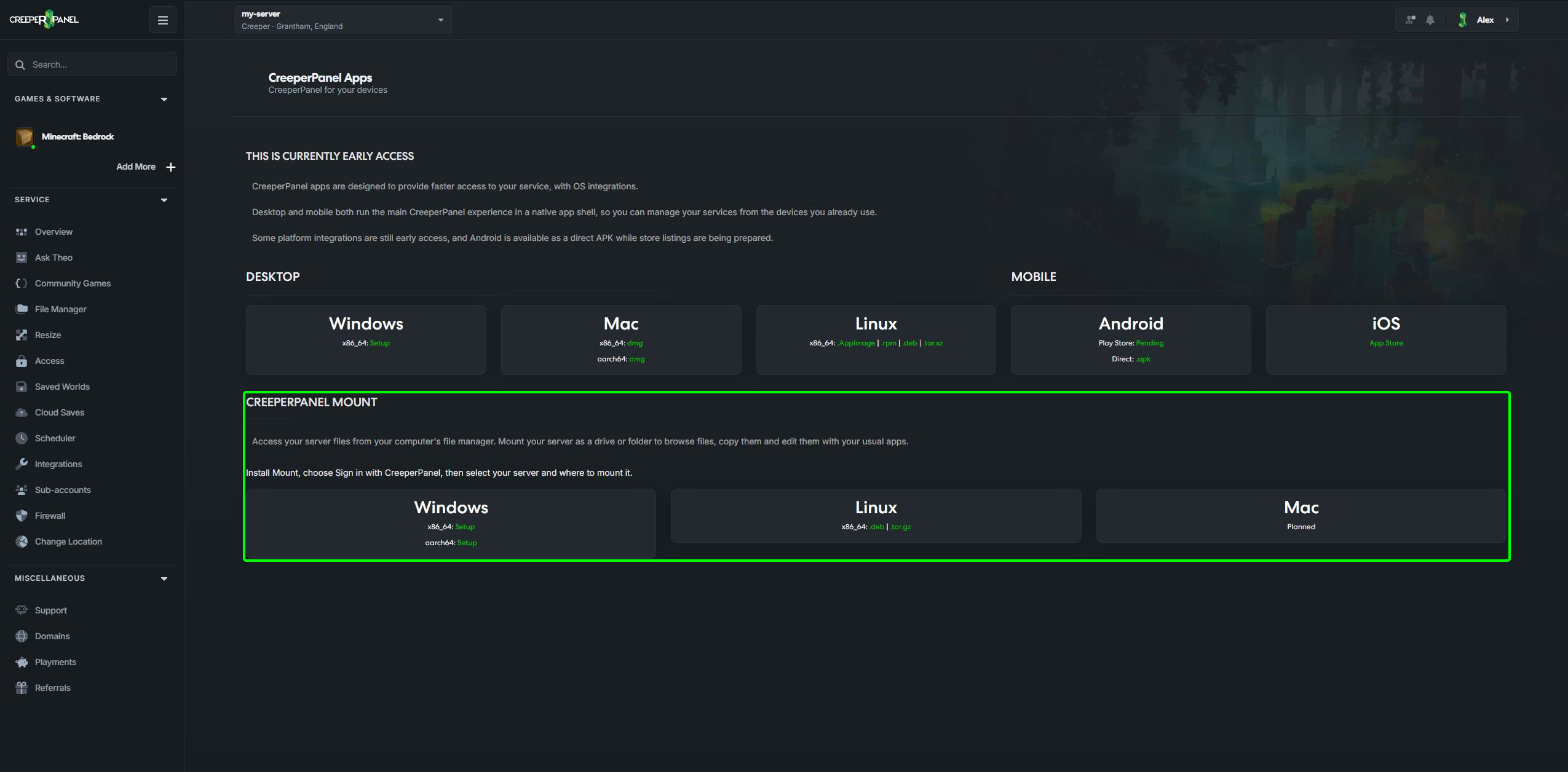
Task: Toggle the hamburger sidebar menu button
Action: click(163, 20)
